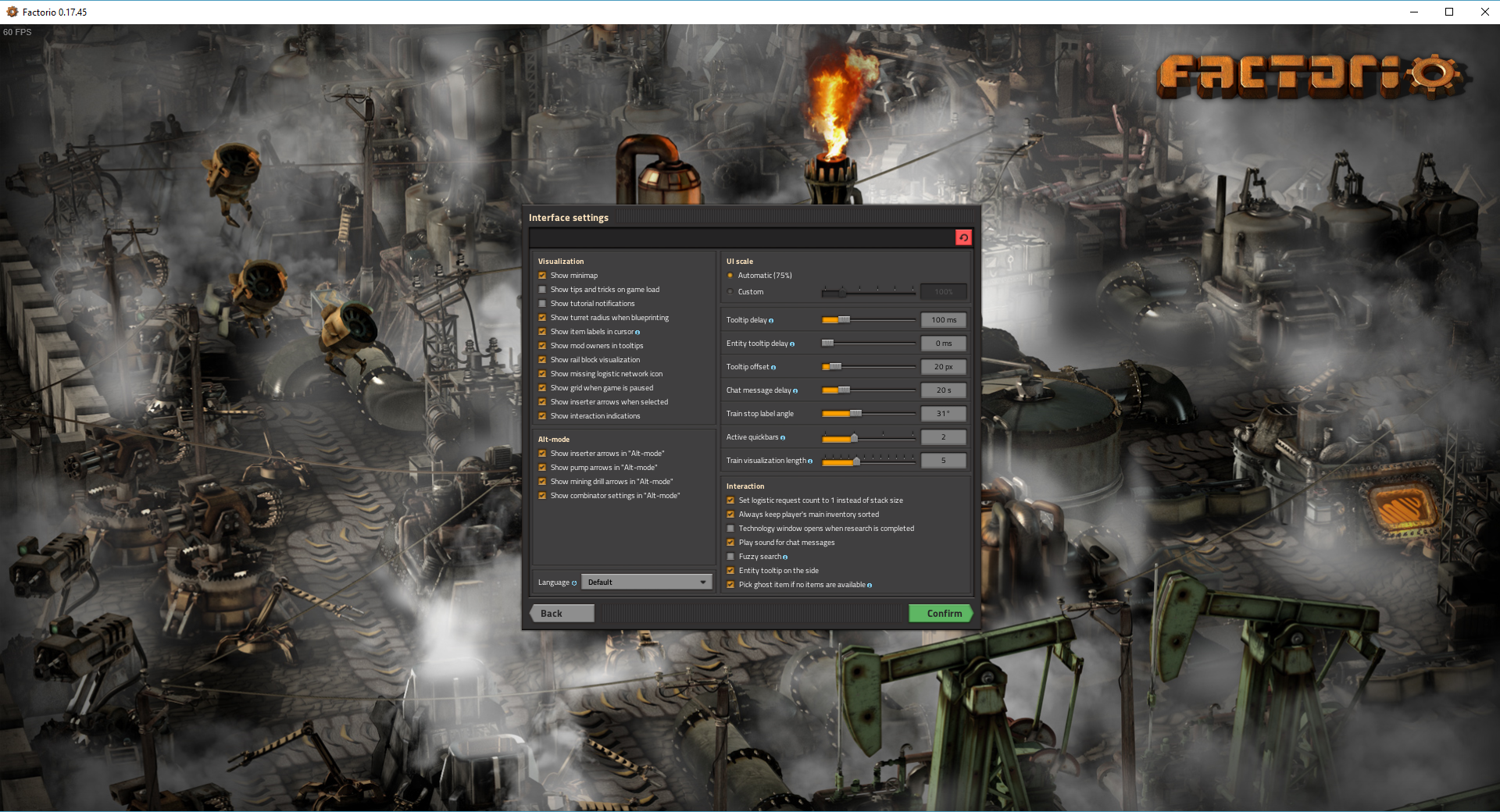
Task: Click info icon next to Train visualization length
Action: tap(810, 461)
